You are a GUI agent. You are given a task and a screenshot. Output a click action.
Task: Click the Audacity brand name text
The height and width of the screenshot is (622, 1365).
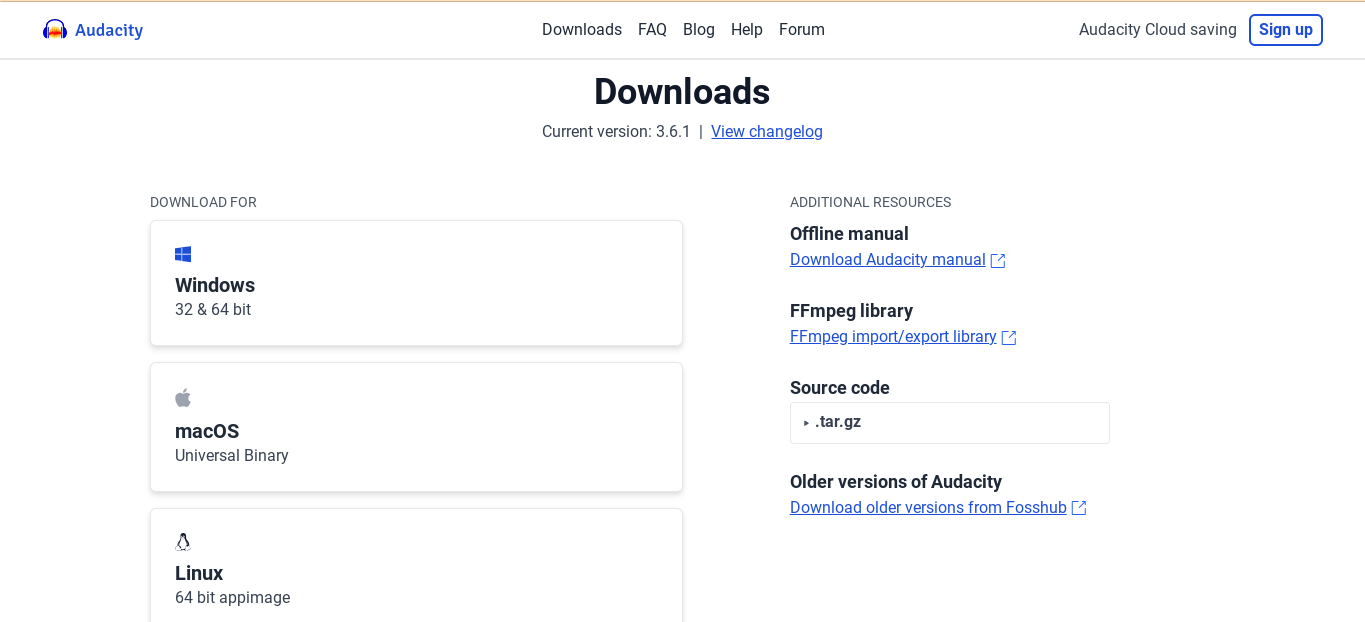[x=109, y=30]
